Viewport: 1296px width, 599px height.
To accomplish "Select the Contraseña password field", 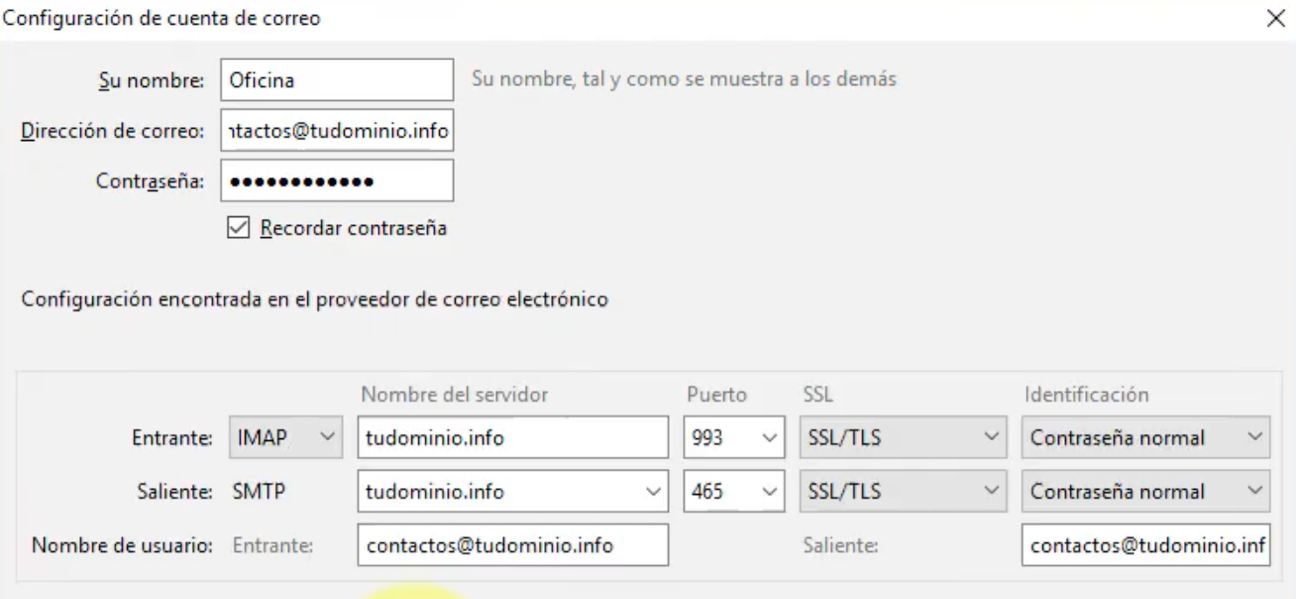I will tap(336, 182).
